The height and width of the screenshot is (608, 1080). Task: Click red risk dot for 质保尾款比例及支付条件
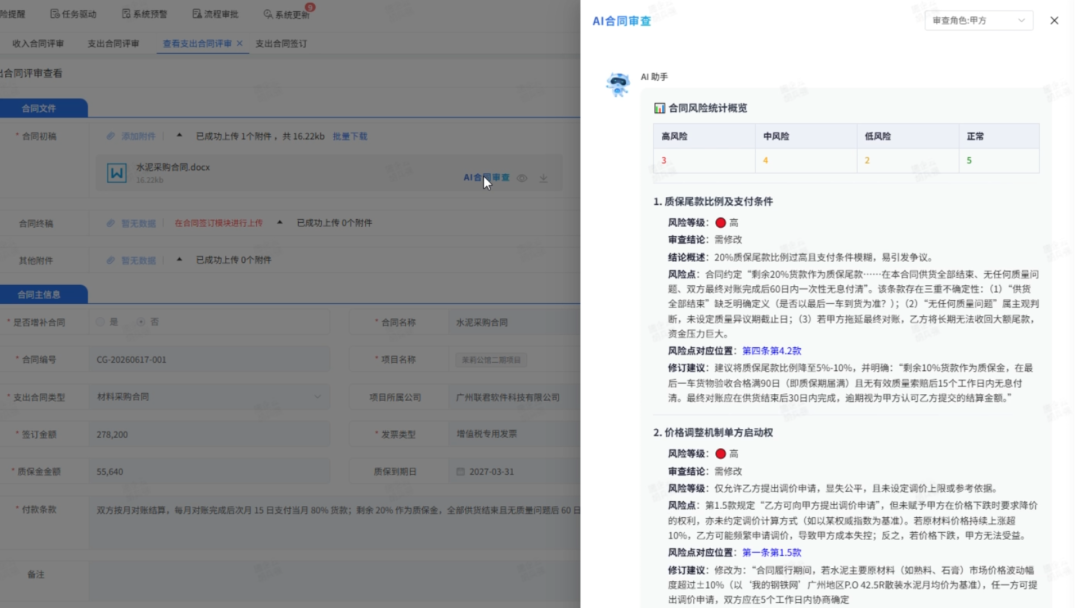pyautogui.click(x=720, y=223)
